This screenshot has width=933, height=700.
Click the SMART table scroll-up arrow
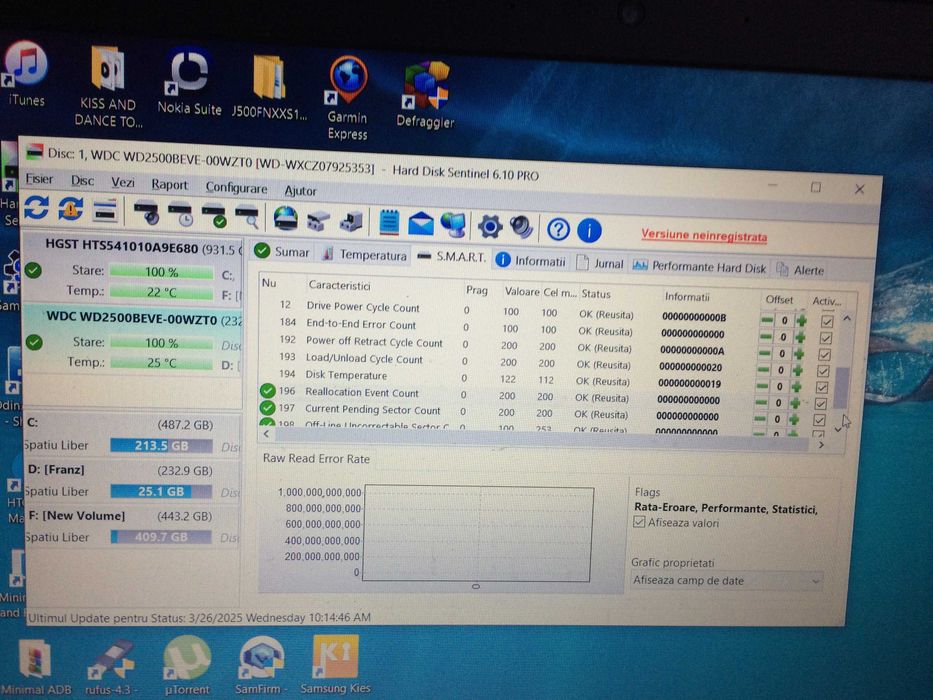(847, 319)
